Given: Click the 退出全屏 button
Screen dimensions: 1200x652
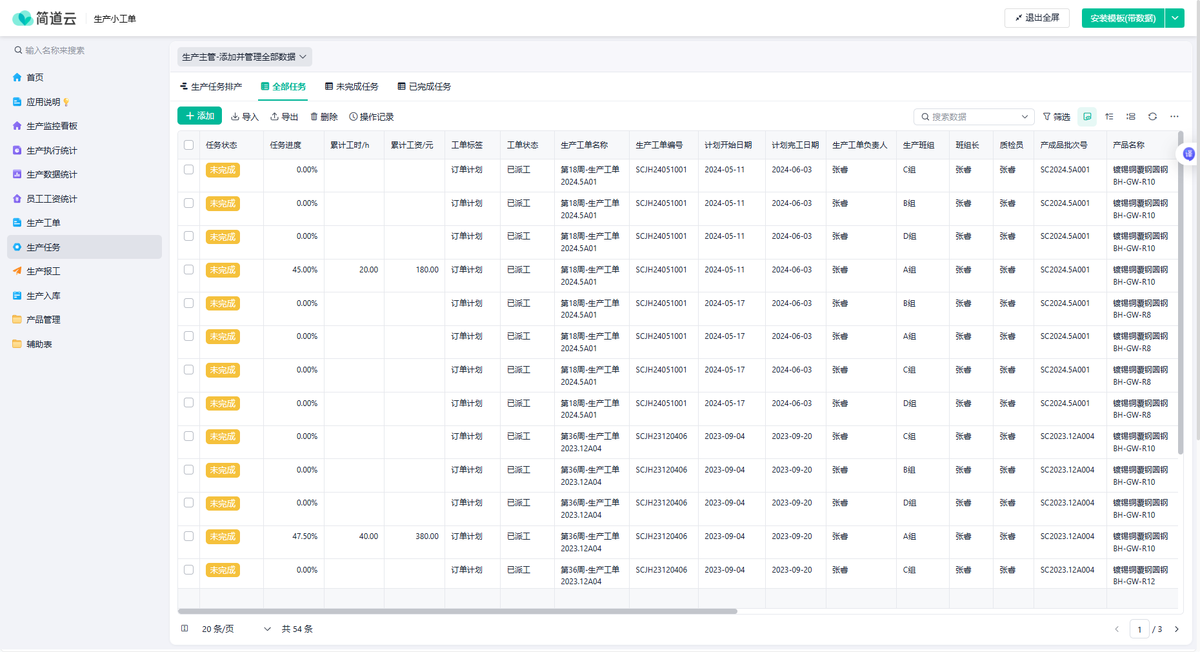Looking at the screenshot, I should (x=1036, y=18).
